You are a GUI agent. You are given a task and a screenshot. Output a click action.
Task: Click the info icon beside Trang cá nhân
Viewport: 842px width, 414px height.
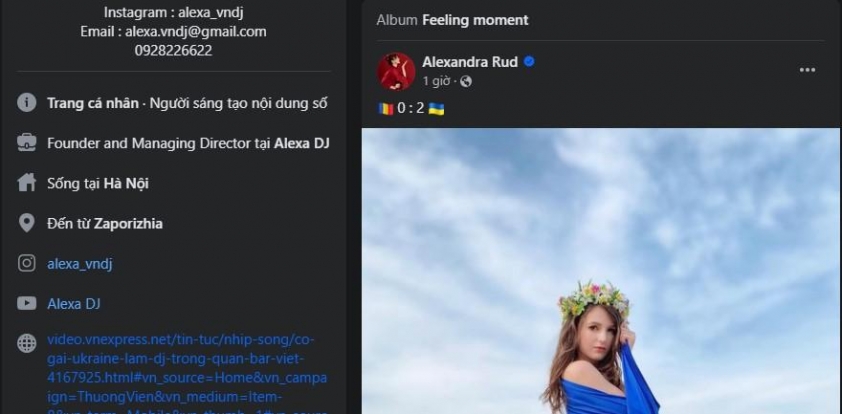pyautogui.click(x=27, y=103)
